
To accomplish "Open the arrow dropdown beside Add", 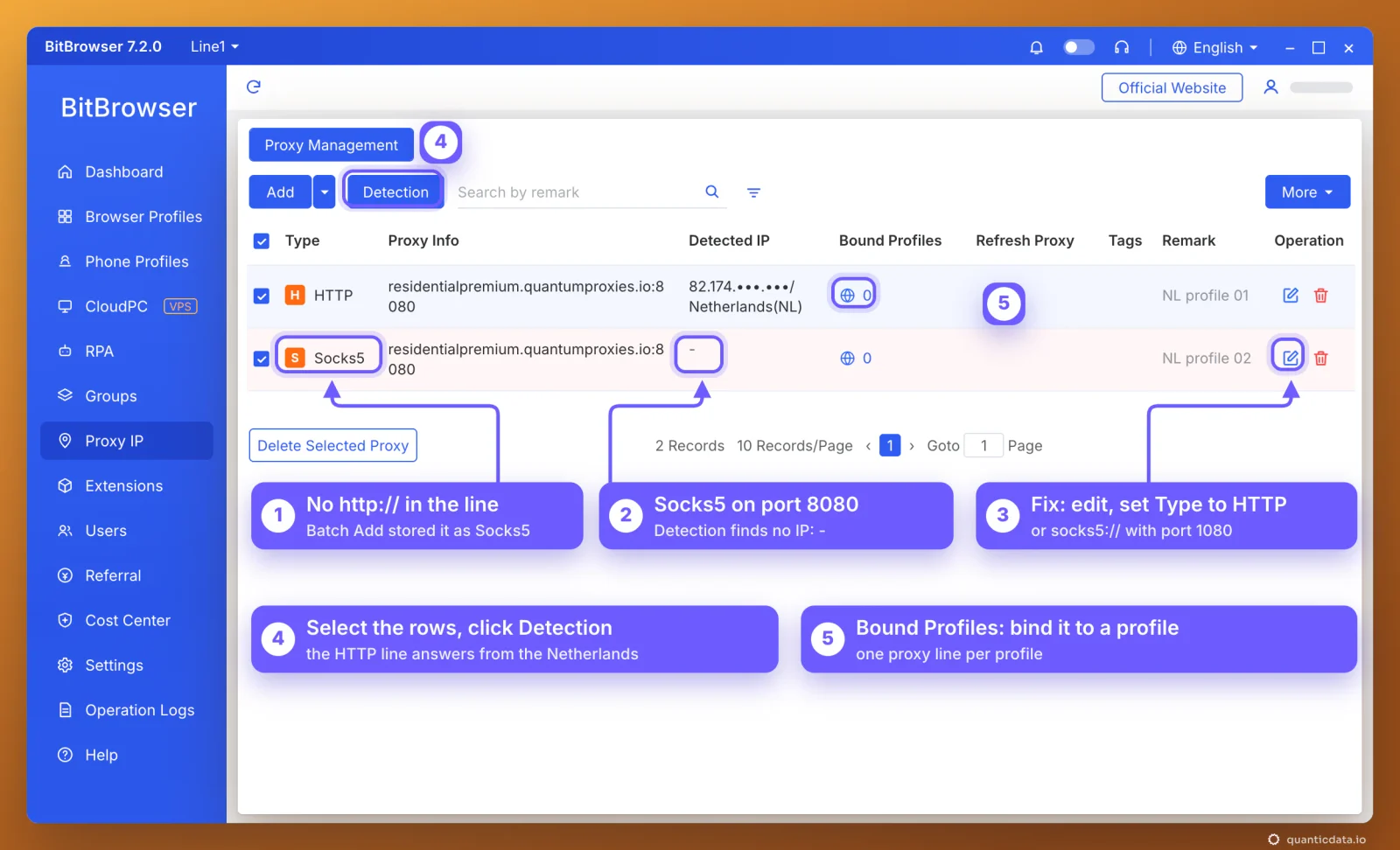I will click(x=325, y=192).
